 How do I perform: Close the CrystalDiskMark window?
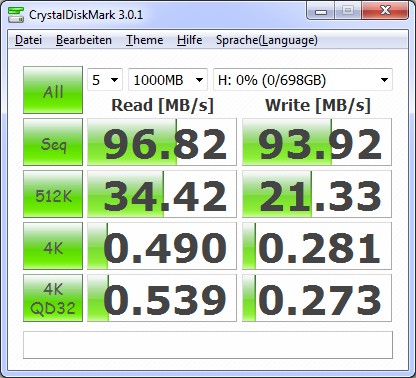(x=385, y=11)
